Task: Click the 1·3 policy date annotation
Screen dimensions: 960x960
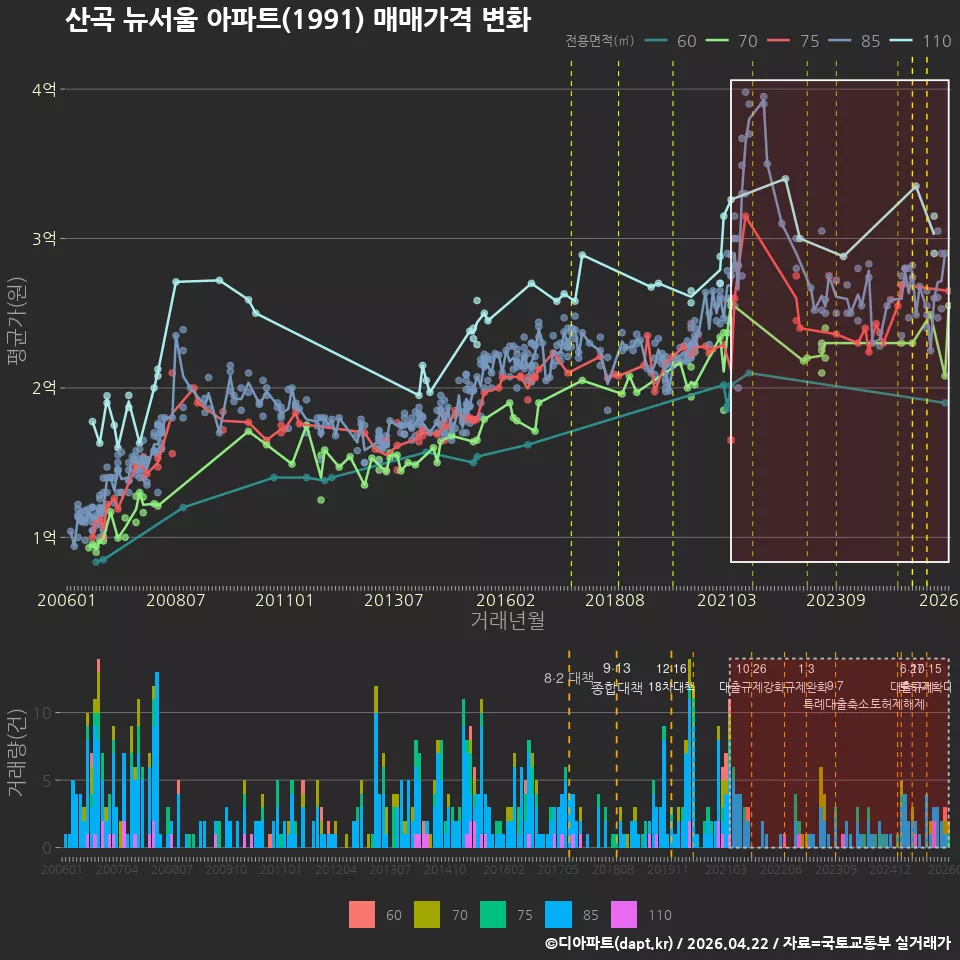Action: 806,669
